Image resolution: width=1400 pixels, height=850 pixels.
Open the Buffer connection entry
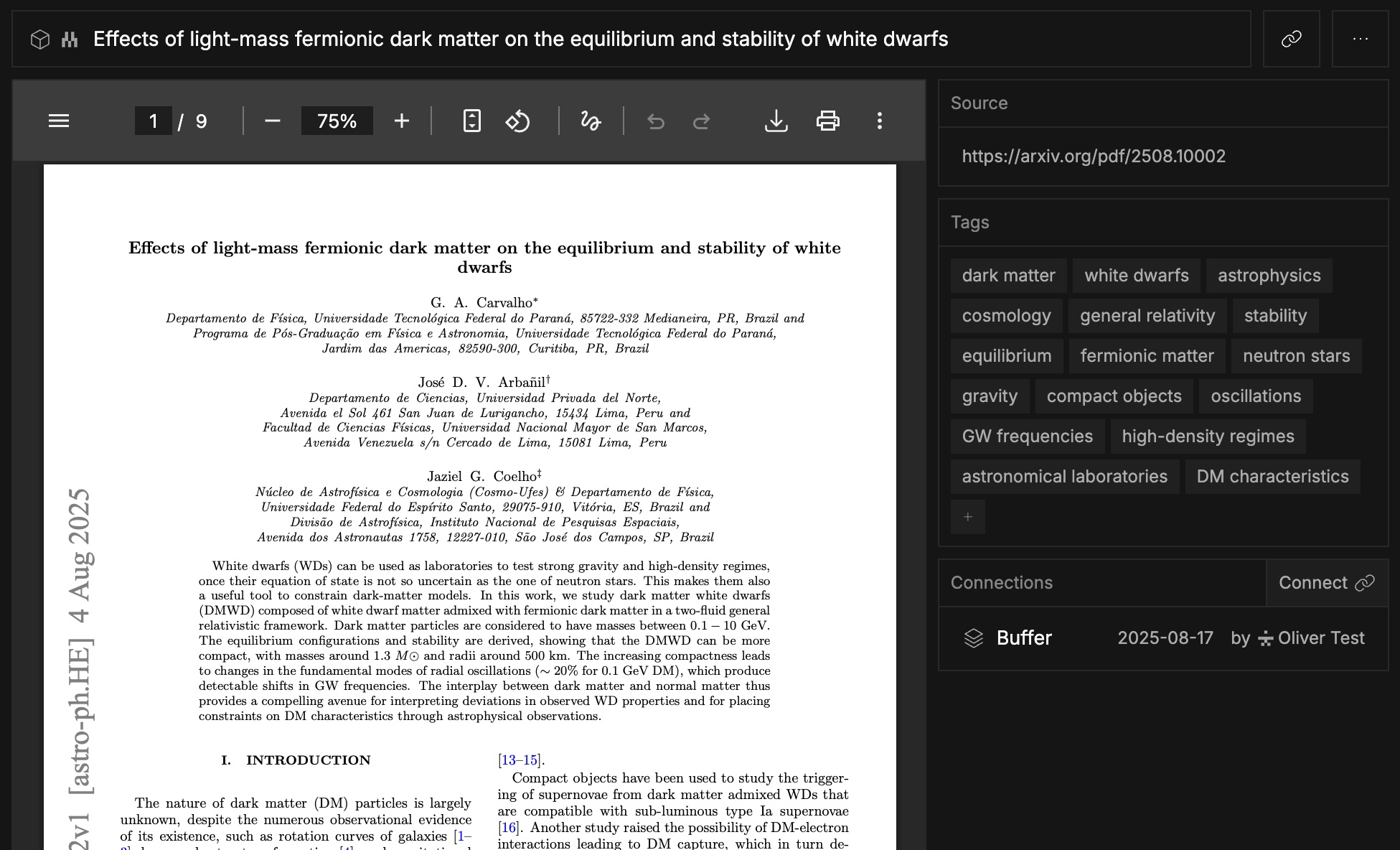(1023, 638)
